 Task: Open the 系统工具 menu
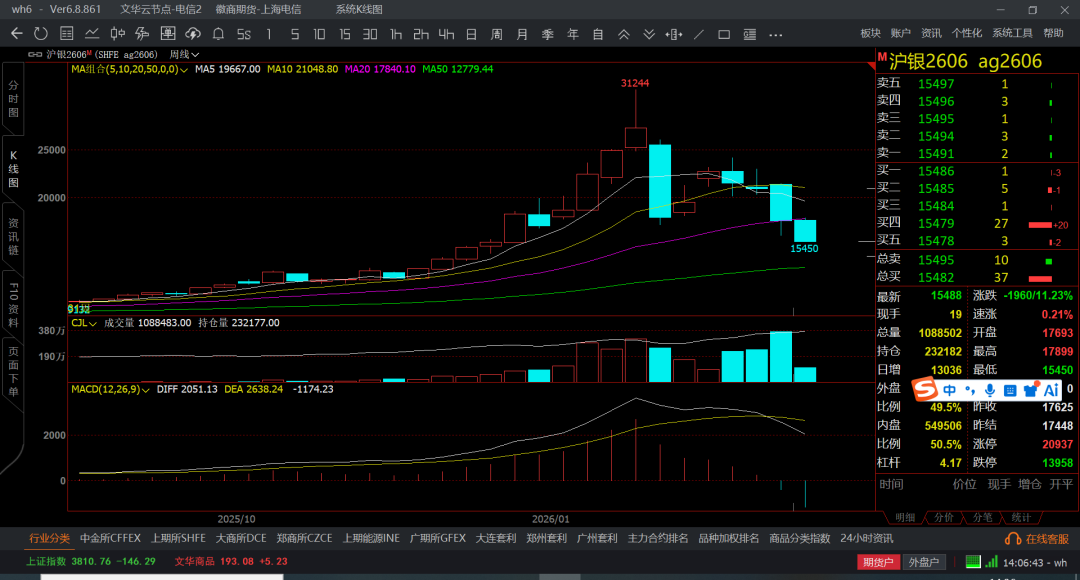1012,33
